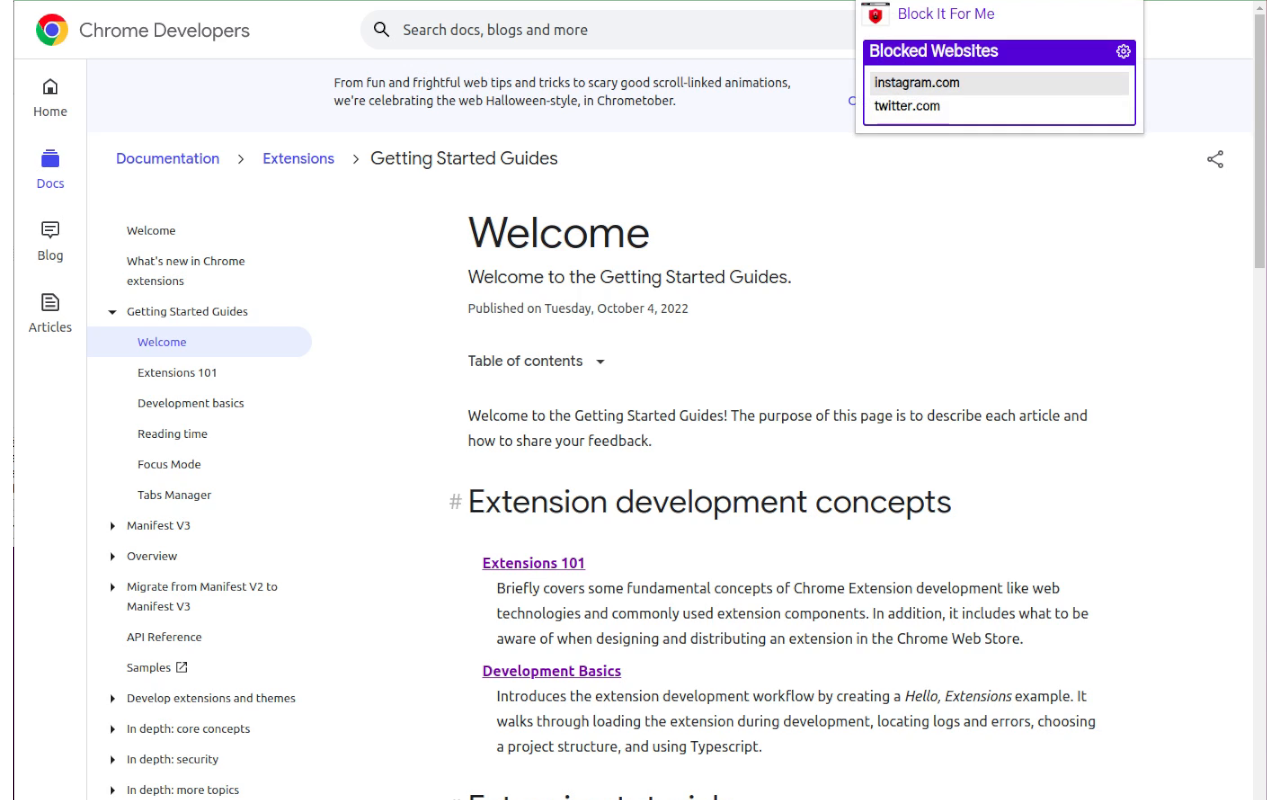The height and width of the screenshot is (800, 1280).
Task: Click the external link icon beside Samples
Action: pos(181,667)
